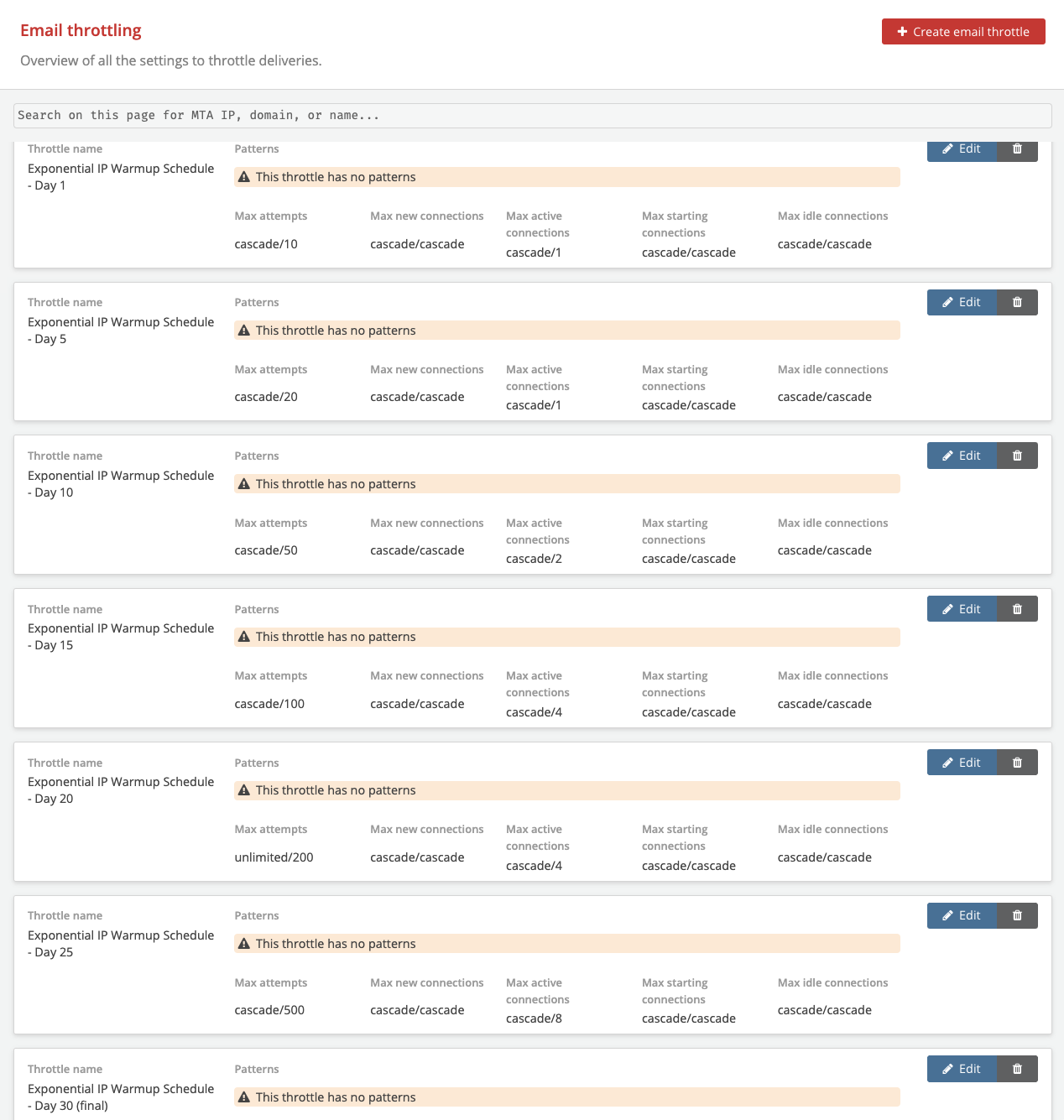The image size is (1064, 1120).
Task: Open the Create email throttle dialog
Action: click(962, 31)
